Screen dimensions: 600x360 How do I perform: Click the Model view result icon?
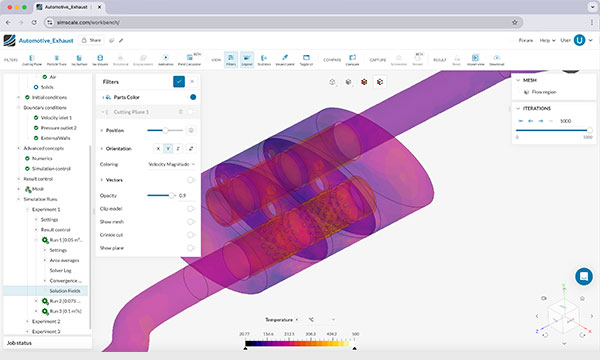point(475,60)
